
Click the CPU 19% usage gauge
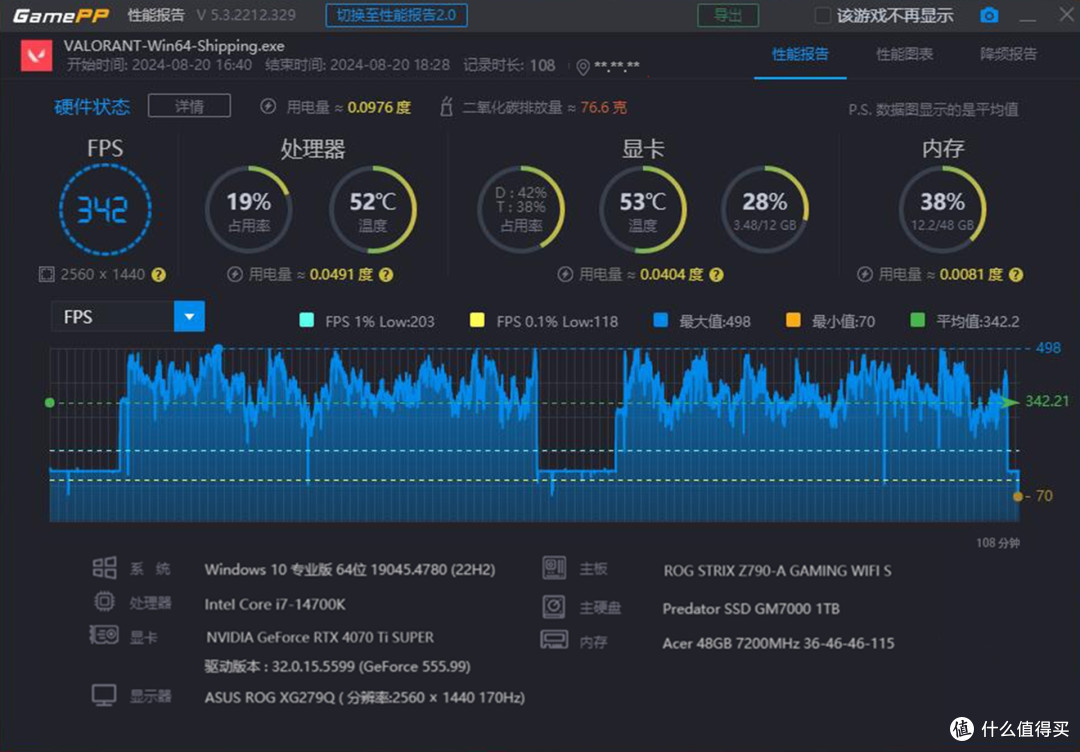click(249, 209)
